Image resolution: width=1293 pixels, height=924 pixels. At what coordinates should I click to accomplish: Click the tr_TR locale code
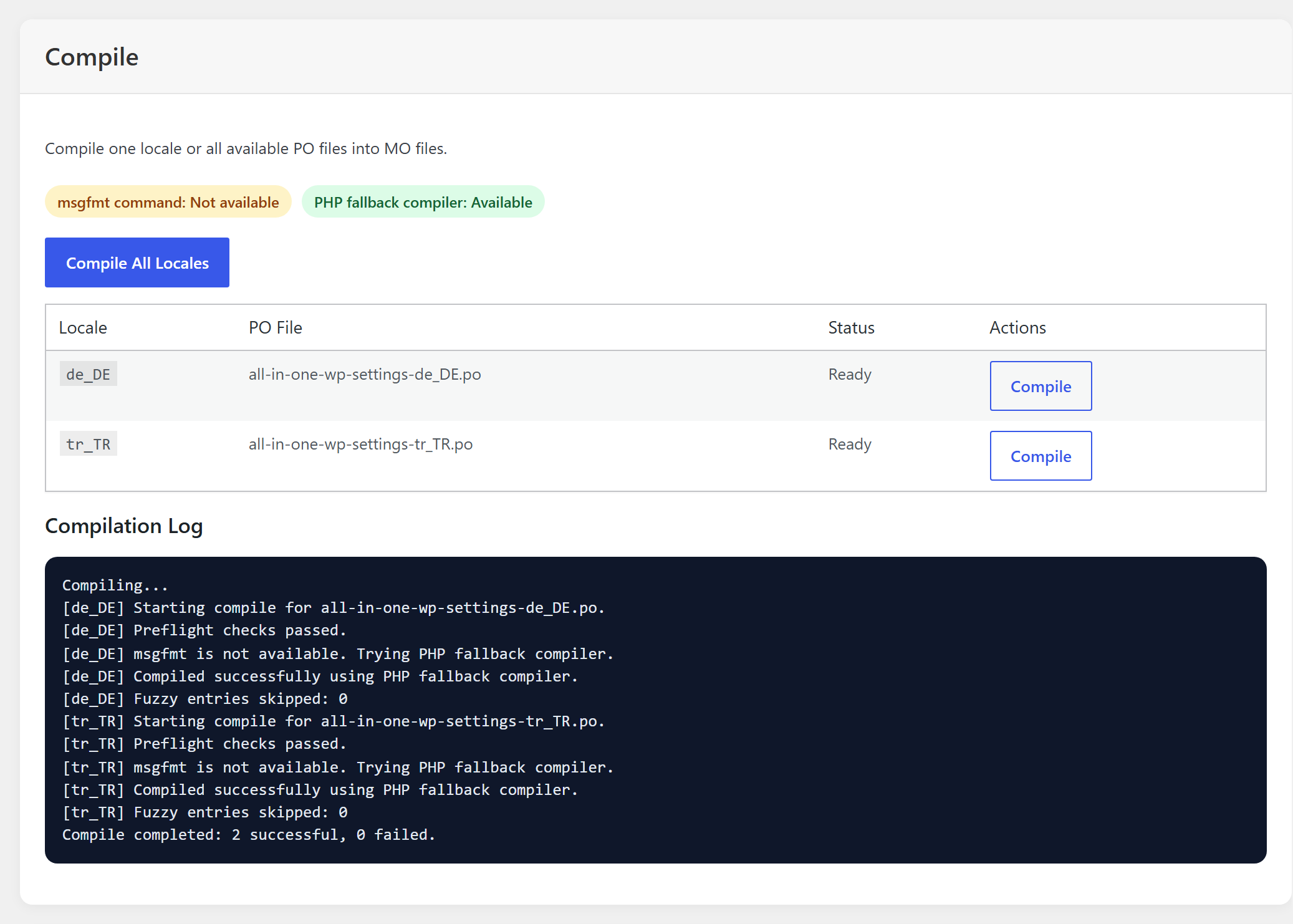(x=89, y=444)
